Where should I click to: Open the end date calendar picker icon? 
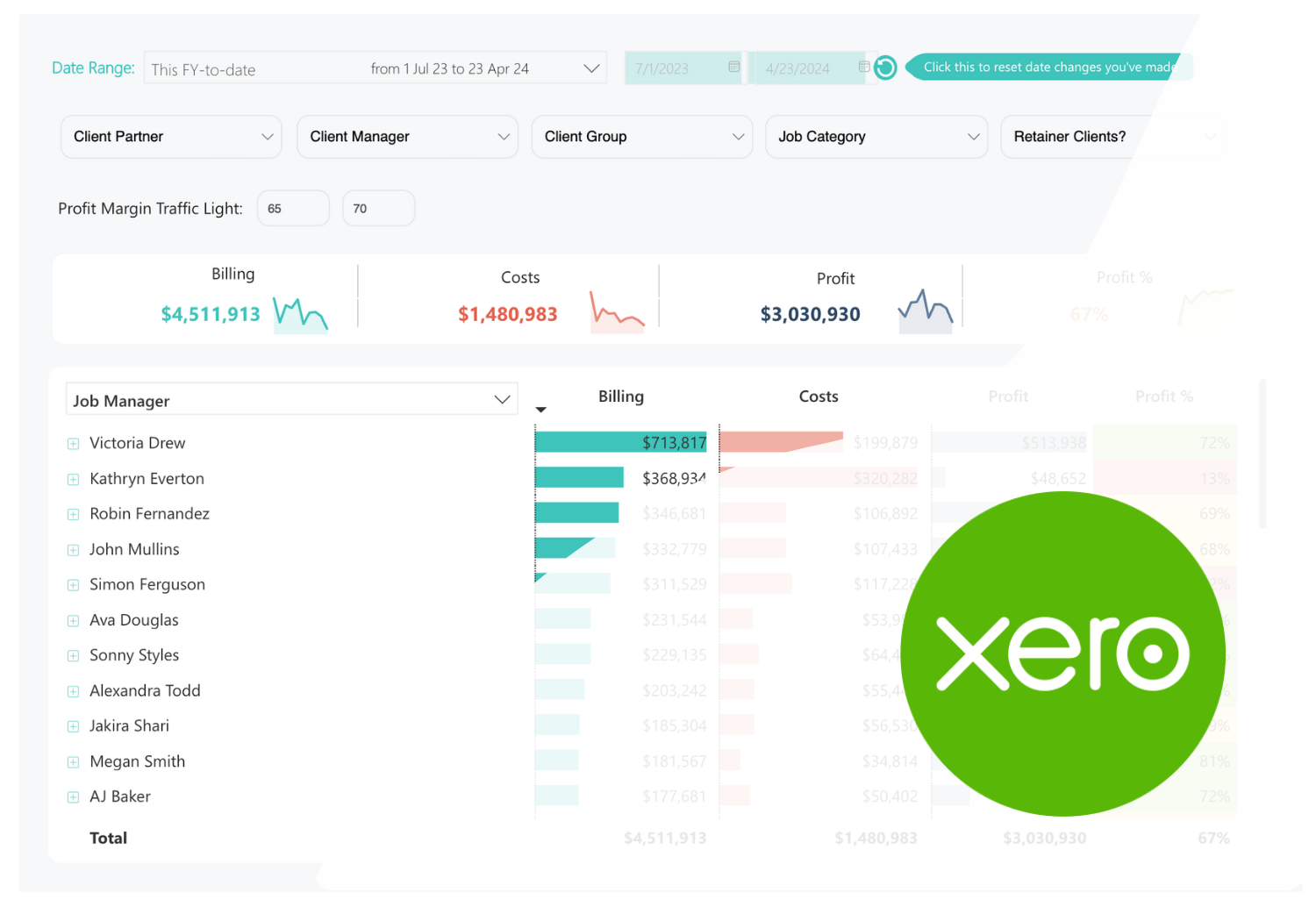pyautogui.click(x=863, y=67)
